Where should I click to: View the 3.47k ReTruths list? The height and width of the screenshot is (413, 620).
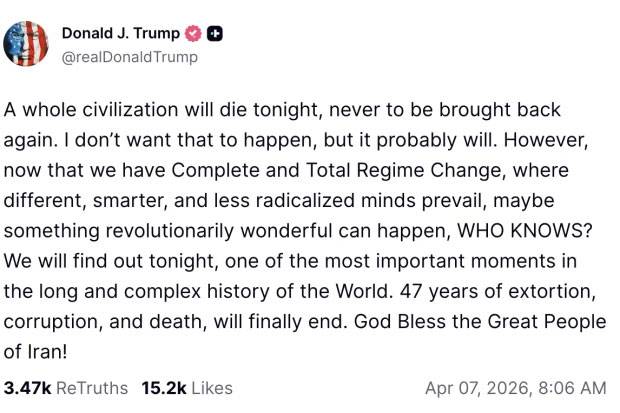66,387
